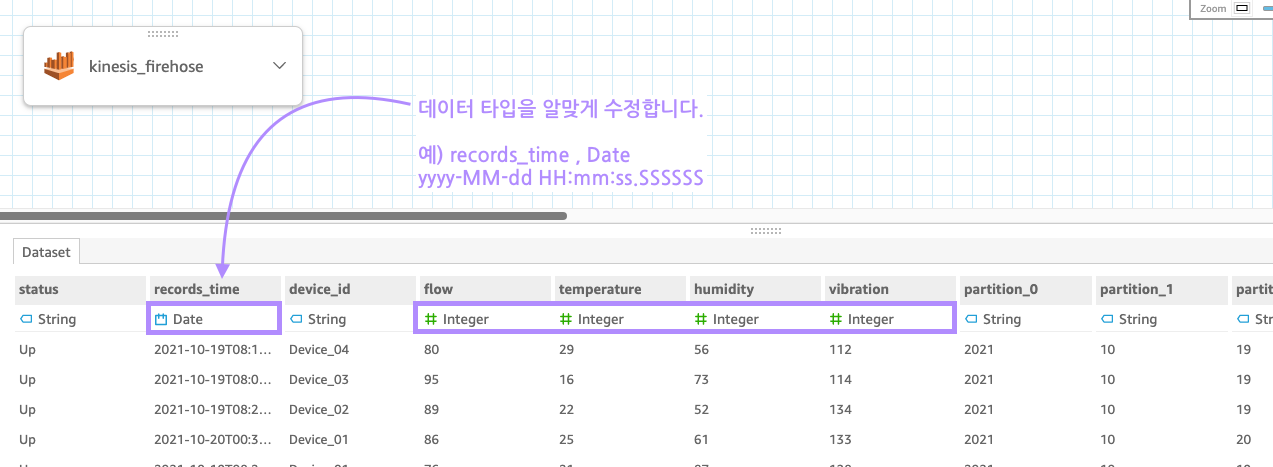Click the vibration value 112
Image resolution: width=1273 pixels, height=467 pixels.
point(840,350)
